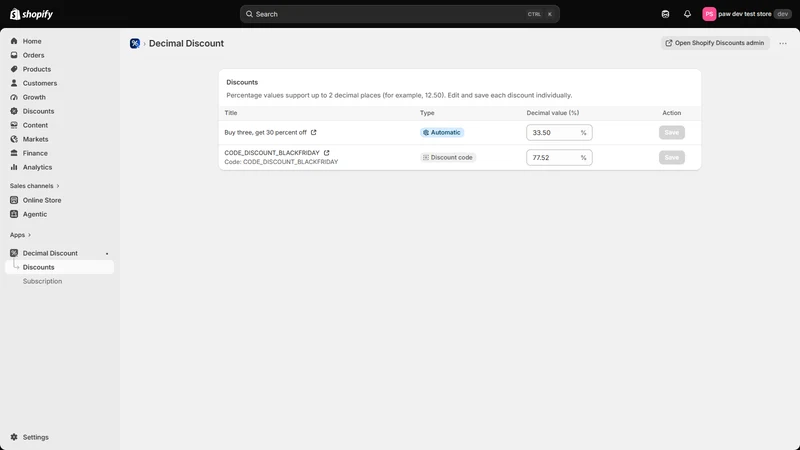Viewport: 800px width, 450px height.
Task: Click the pin dot next to Decimal Discount
Action: (x=107, y=254)
